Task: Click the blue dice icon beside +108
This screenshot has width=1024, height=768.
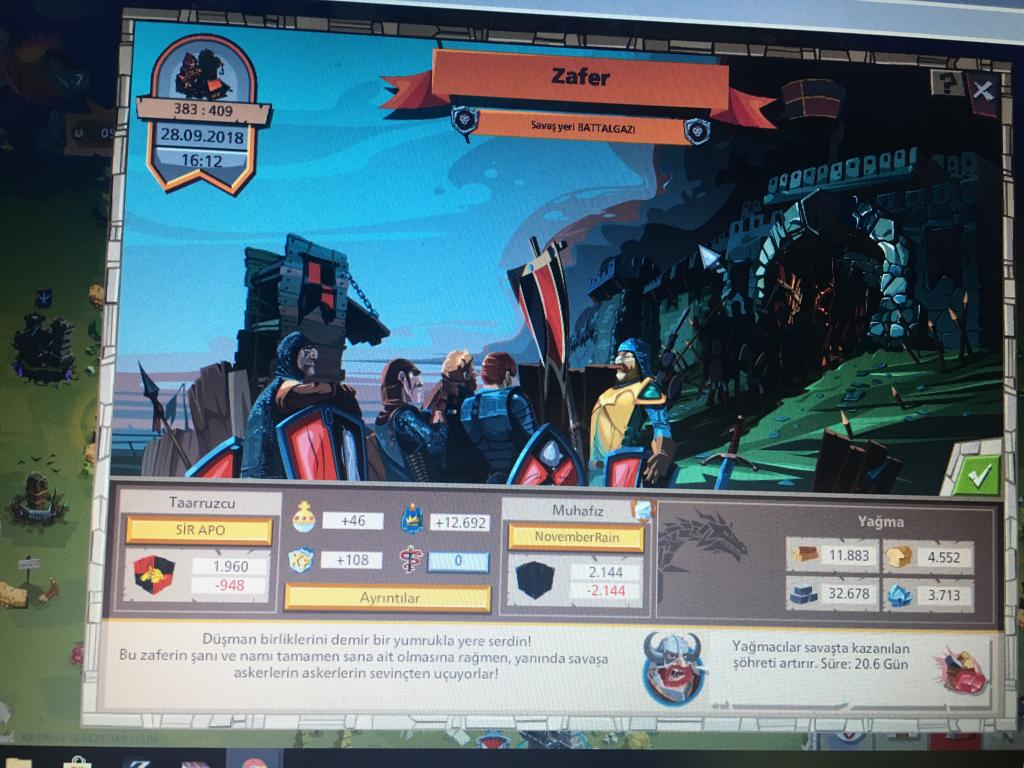Action: coord(301,560)
